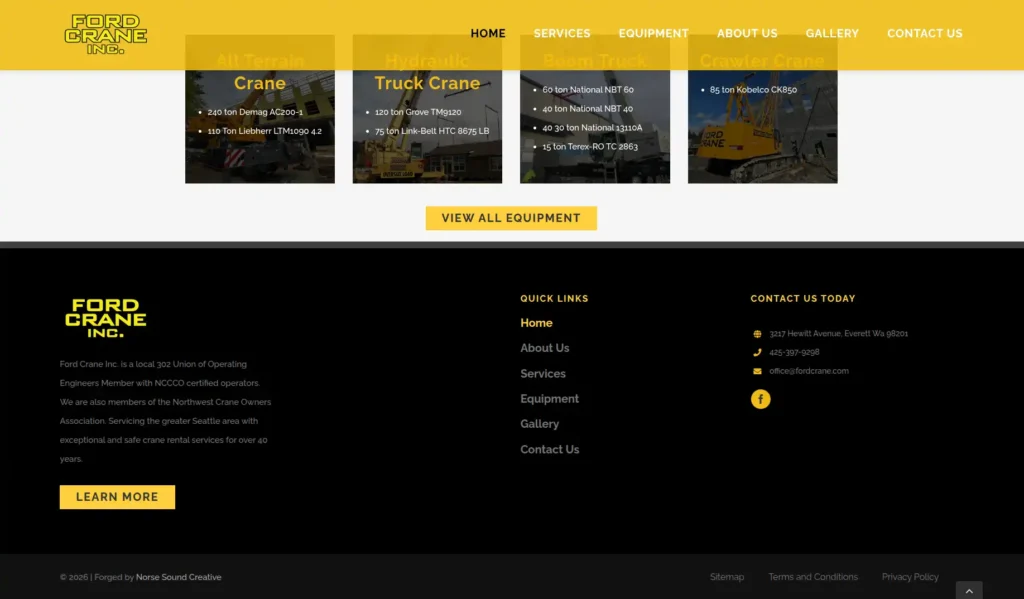Click the scroll-to-top arrow button
The image size is (1024, 599).
point(968,590)
